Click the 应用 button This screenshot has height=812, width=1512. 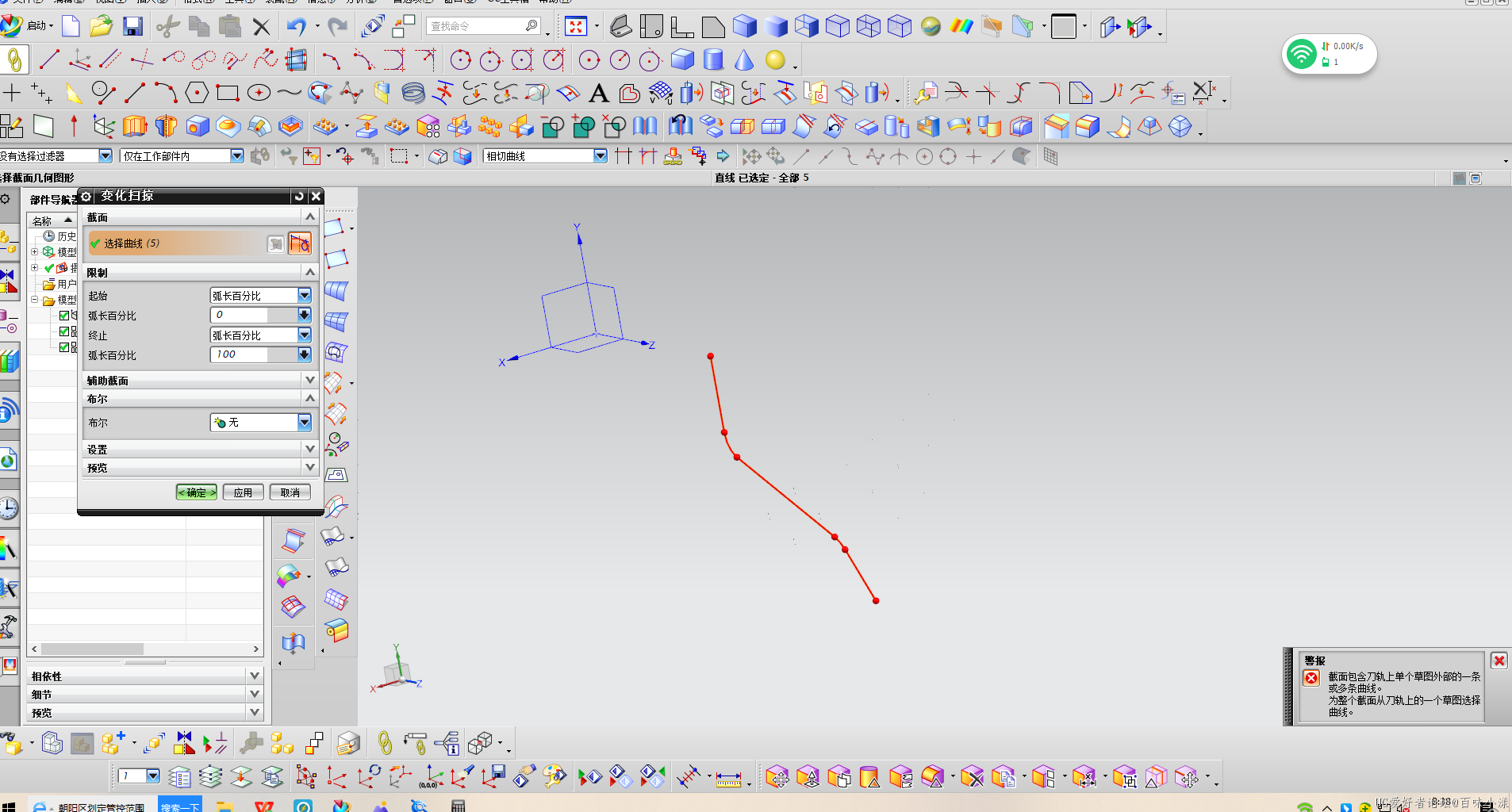tap(243, 492)
